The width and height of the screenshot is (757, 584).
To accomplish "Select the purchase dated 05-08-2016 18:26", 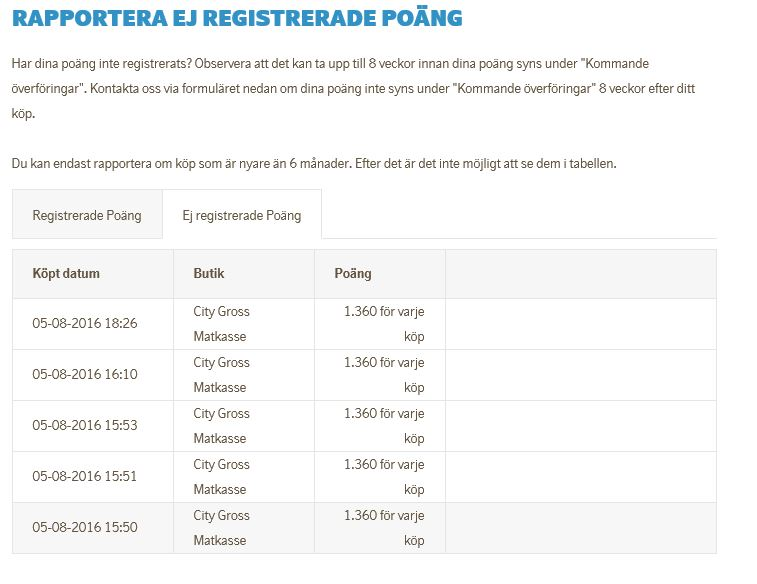I will [85, 324].
